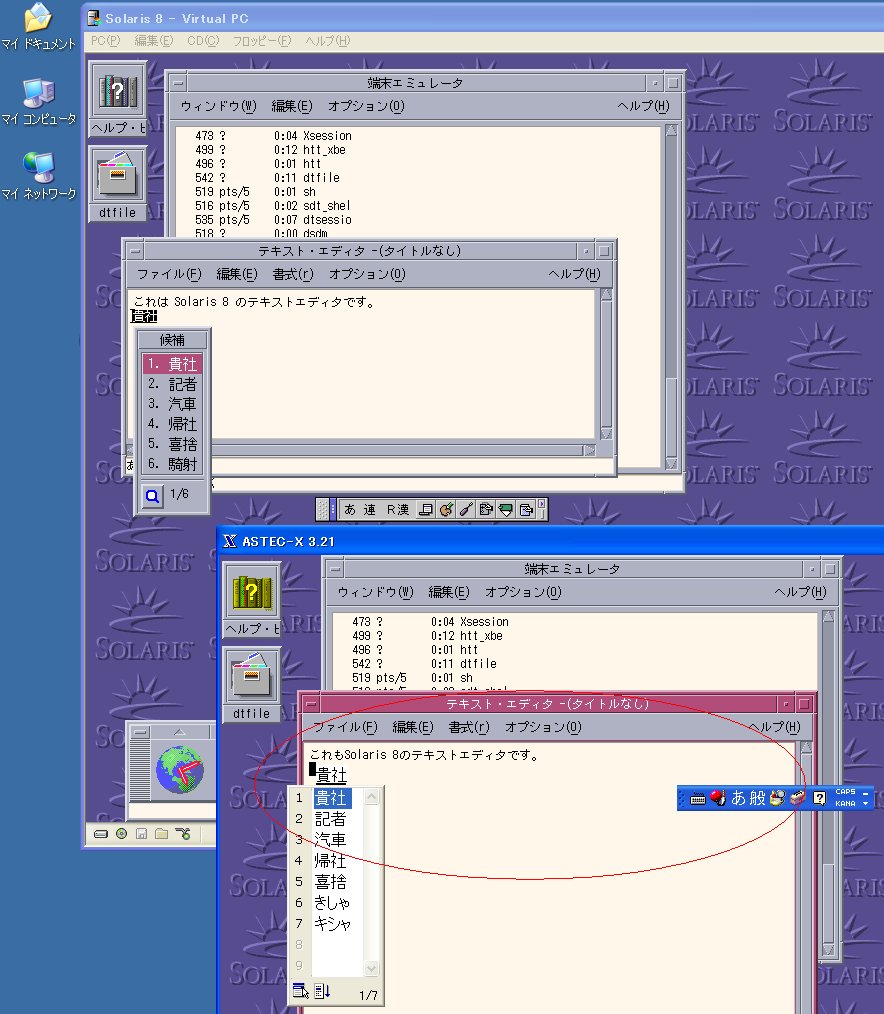Click the toolbox icon on blue language bar

coord(797,798)
